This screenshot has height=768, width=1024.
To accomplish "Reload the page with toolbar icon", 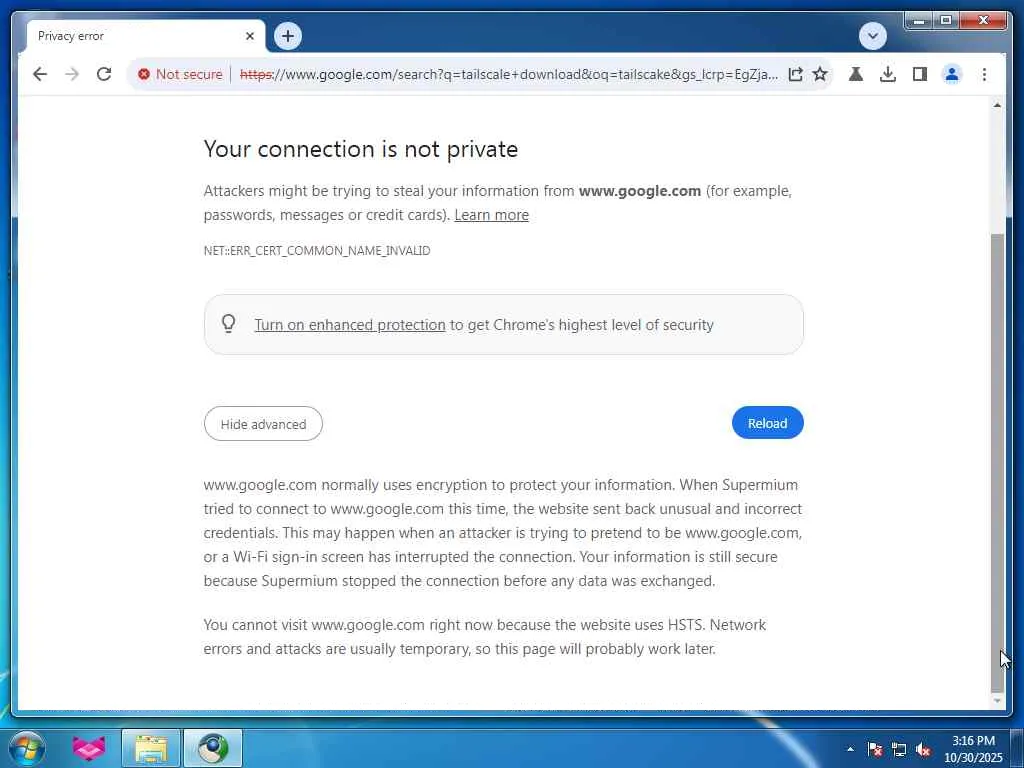I will 104,74.
